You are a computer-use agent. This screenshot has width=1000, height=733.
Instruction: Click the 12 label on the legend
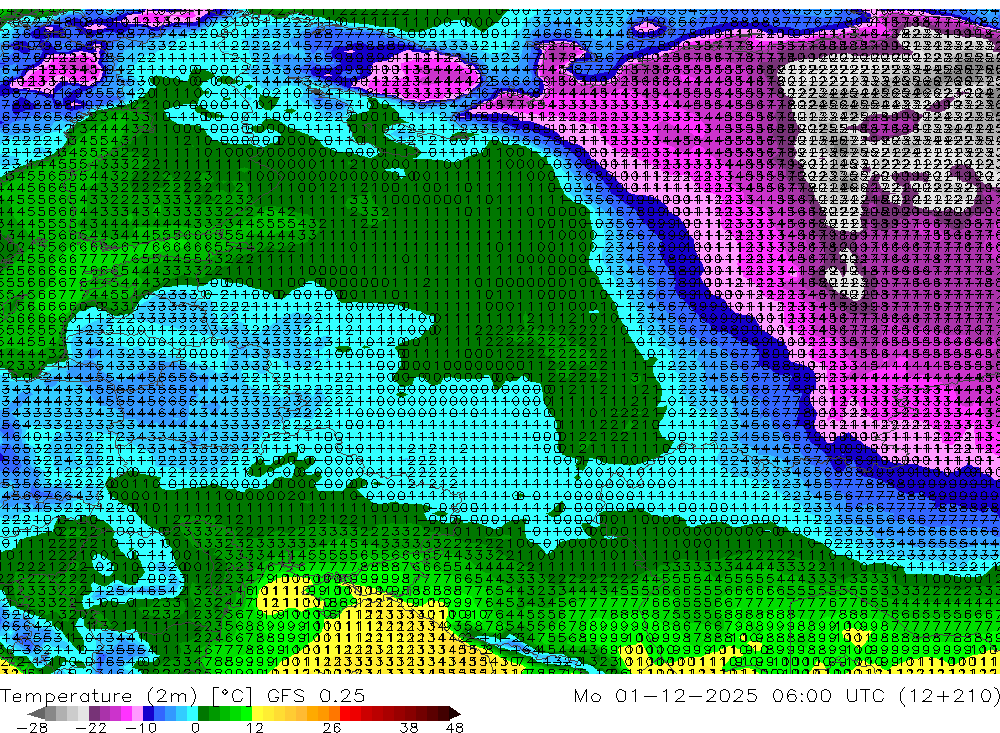254,728
